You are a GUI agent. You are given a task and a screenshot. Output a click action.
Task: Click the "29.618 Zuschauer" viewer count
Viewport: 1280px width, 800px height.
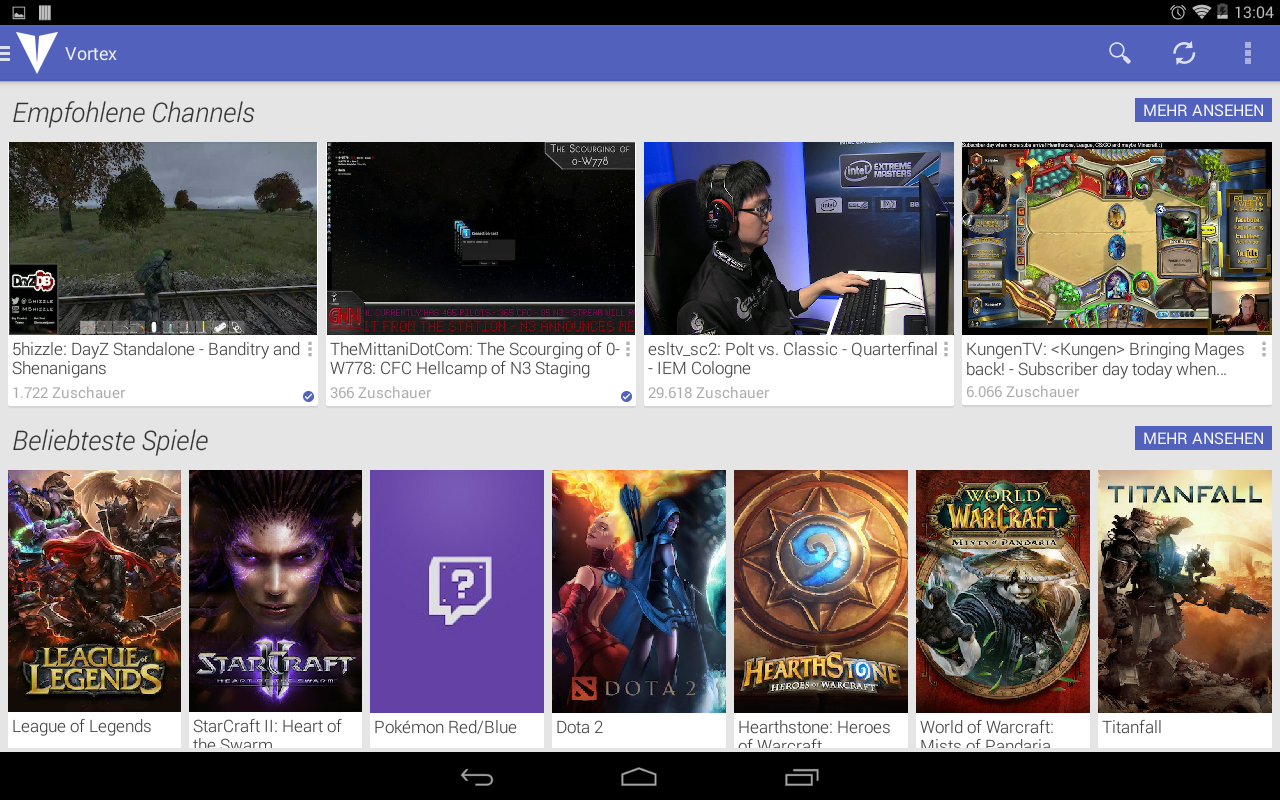[709, 393]
